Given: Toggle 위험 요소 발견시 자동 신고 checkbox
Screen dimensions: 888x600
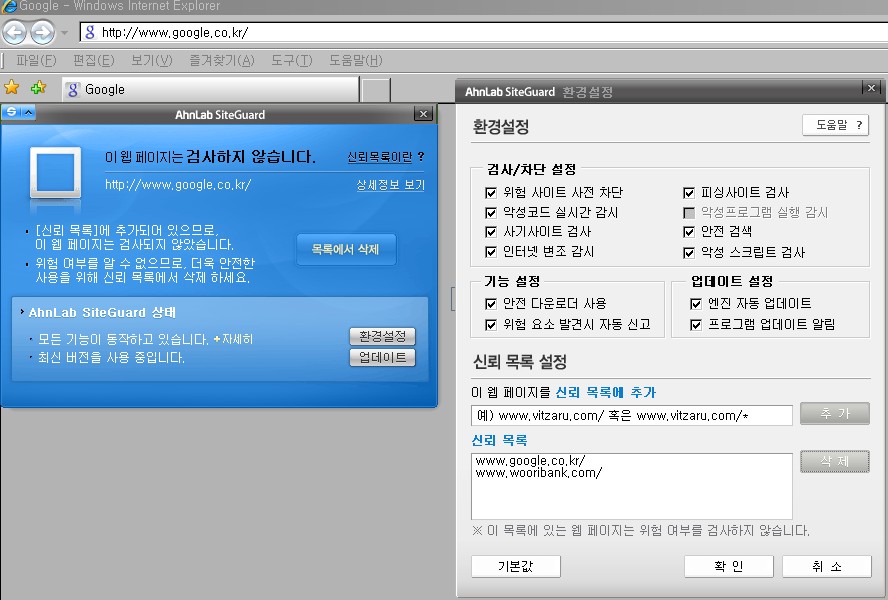Looking at the screenshot, I should [491, 325].
